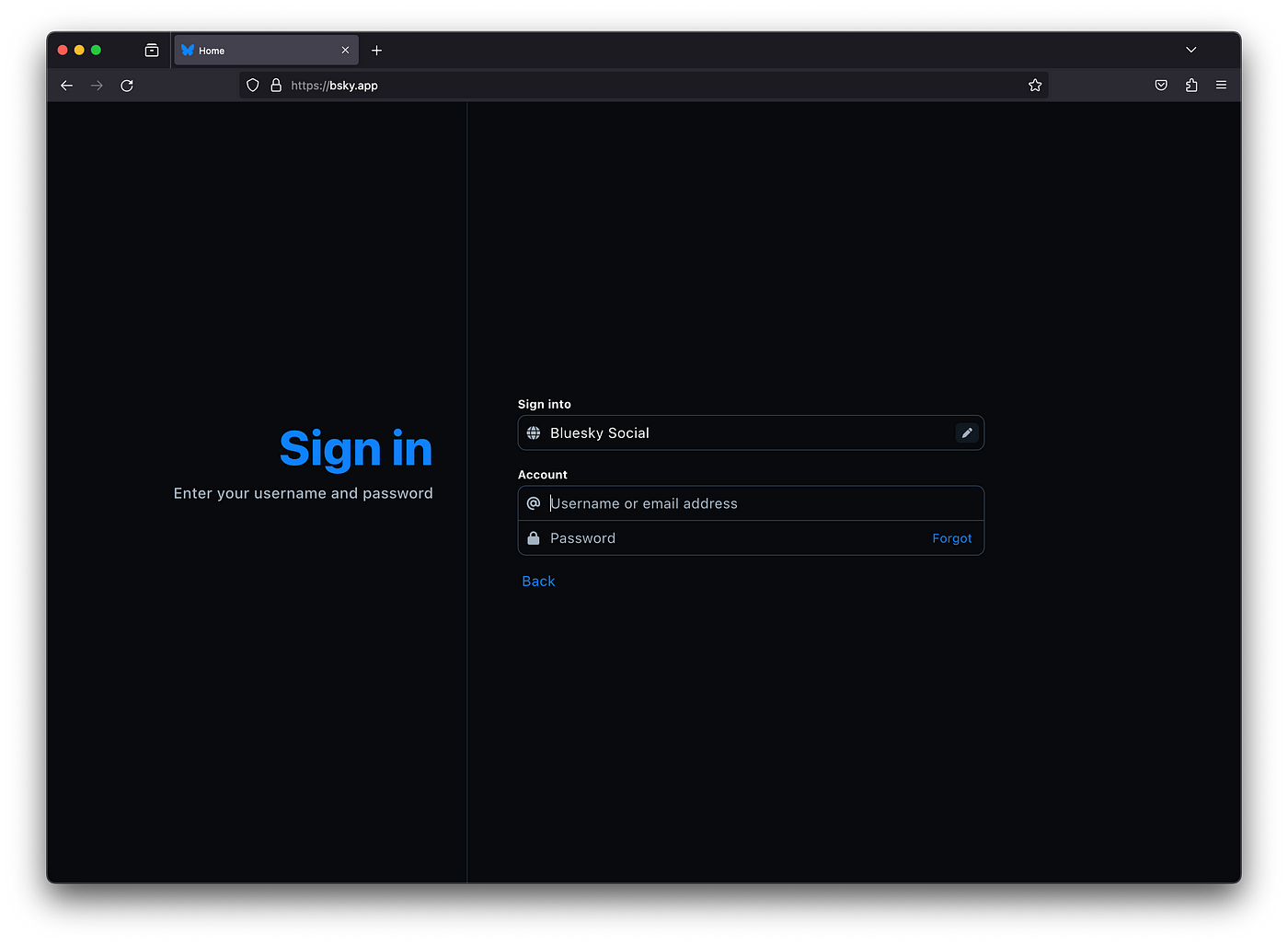The height and width of the screenshot is (945, 1288).
Task: Click the globe icon beside Bluesky Social
Action: point(534,433)
